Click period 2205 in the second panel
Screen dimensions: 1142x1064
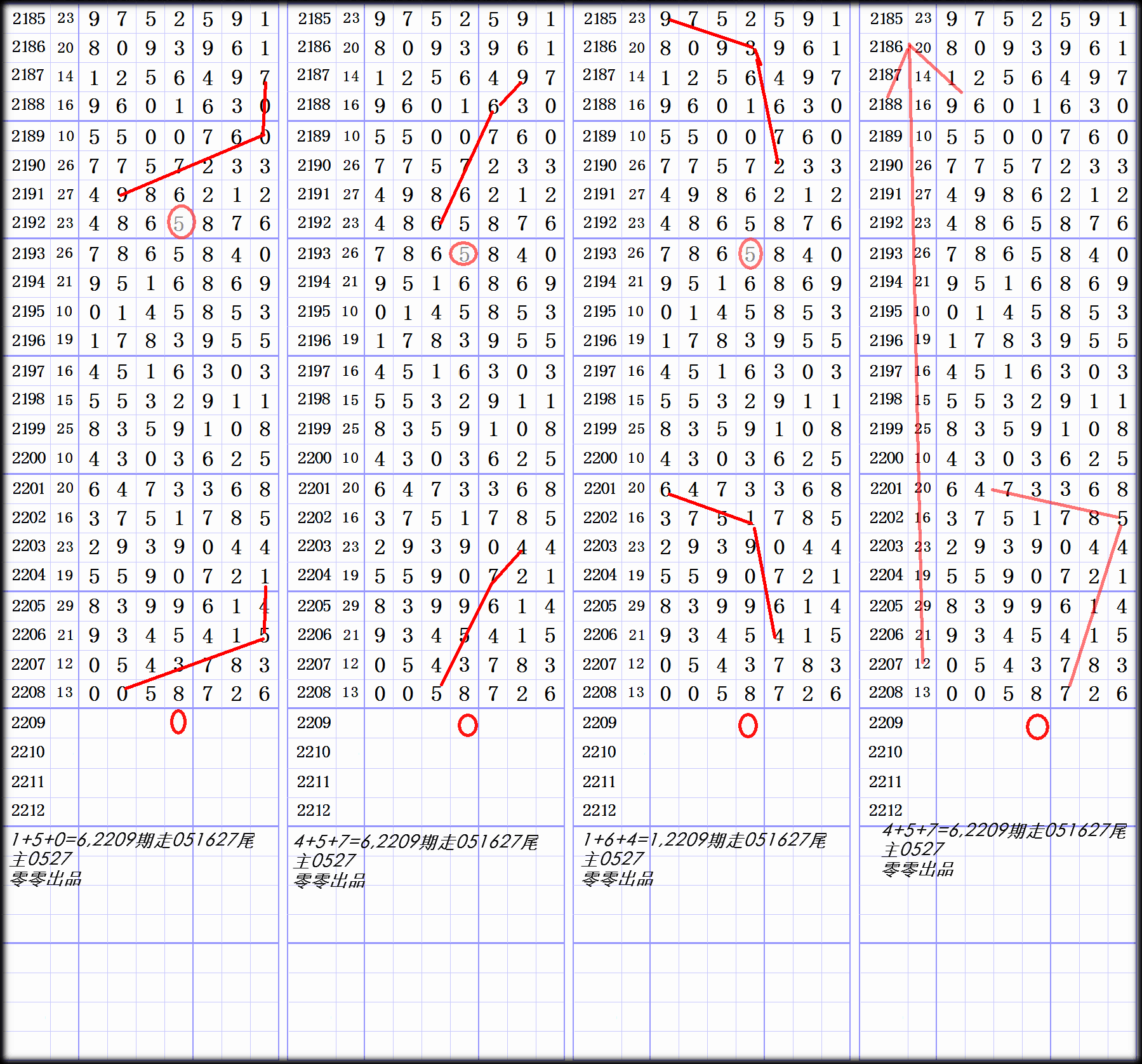[x=315, y=606]
